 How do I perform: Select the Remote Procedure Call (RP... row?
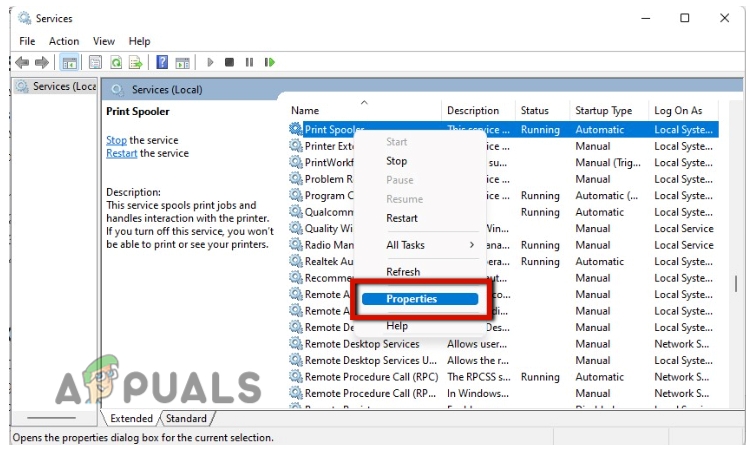503,393
